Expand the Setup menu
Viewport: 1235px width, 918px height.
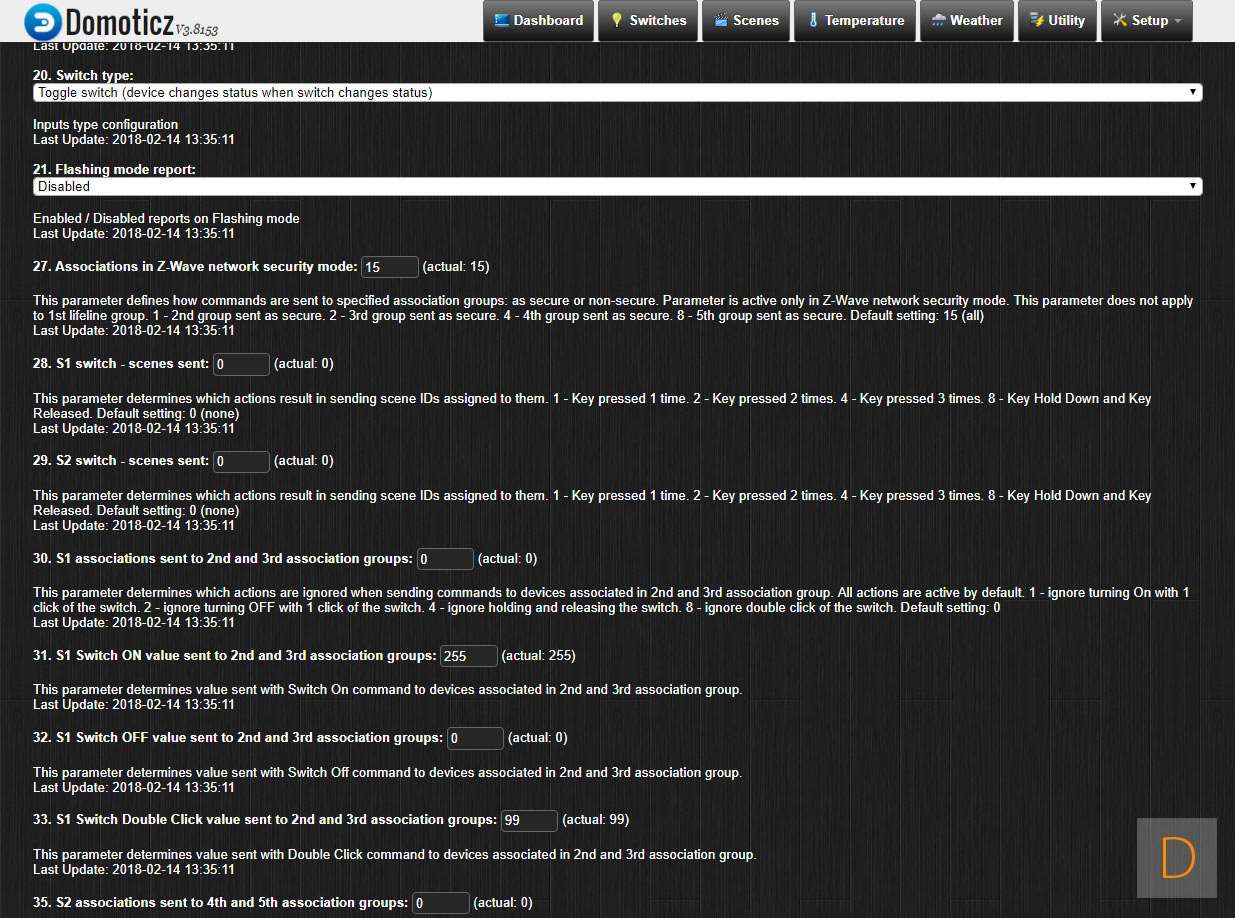[1146, 20]
